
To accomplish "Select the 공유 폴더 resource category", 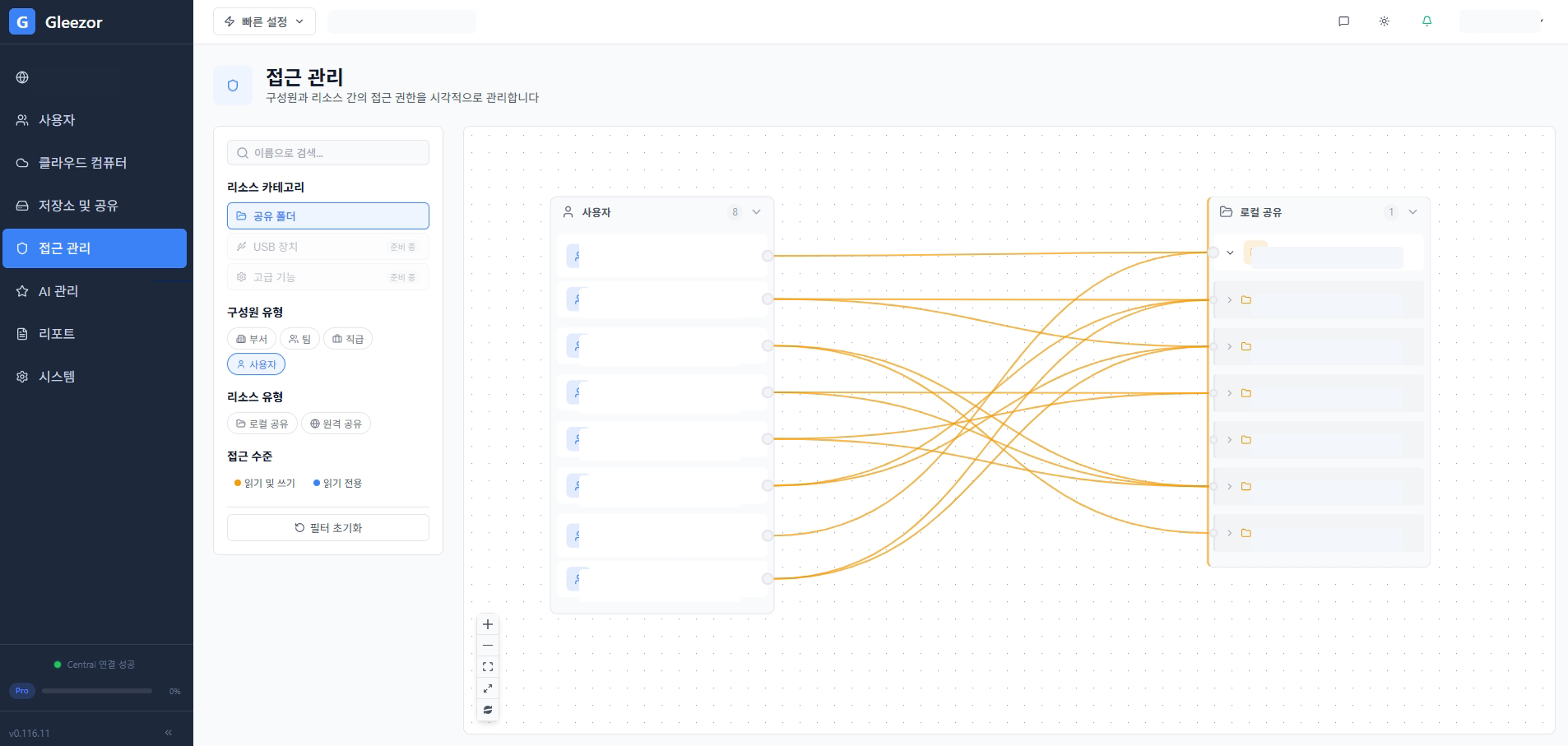I will (x=328, y=215).
